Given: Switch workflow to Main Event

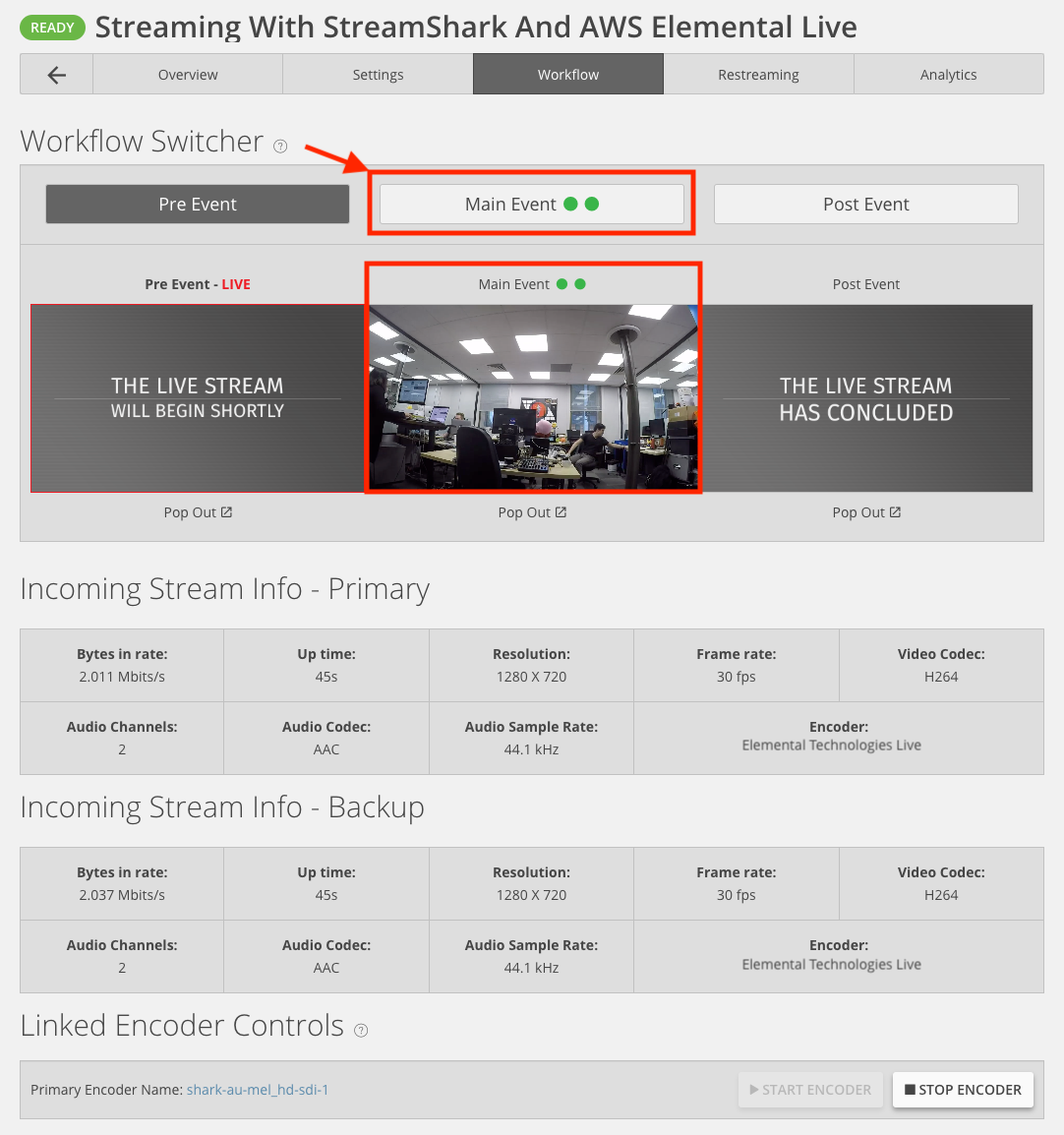Looking at the screenshot, I should 532,205.
